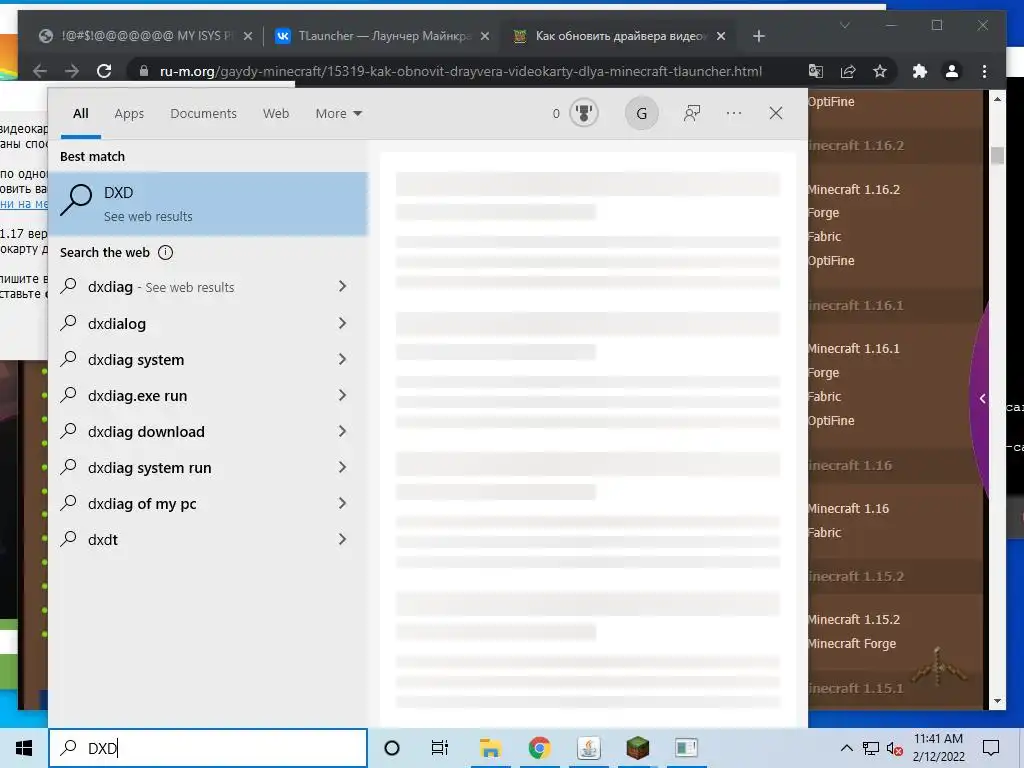
Task: Open the More dropdown in search filters
Action: pyautogui.click(x=338, y=114)
